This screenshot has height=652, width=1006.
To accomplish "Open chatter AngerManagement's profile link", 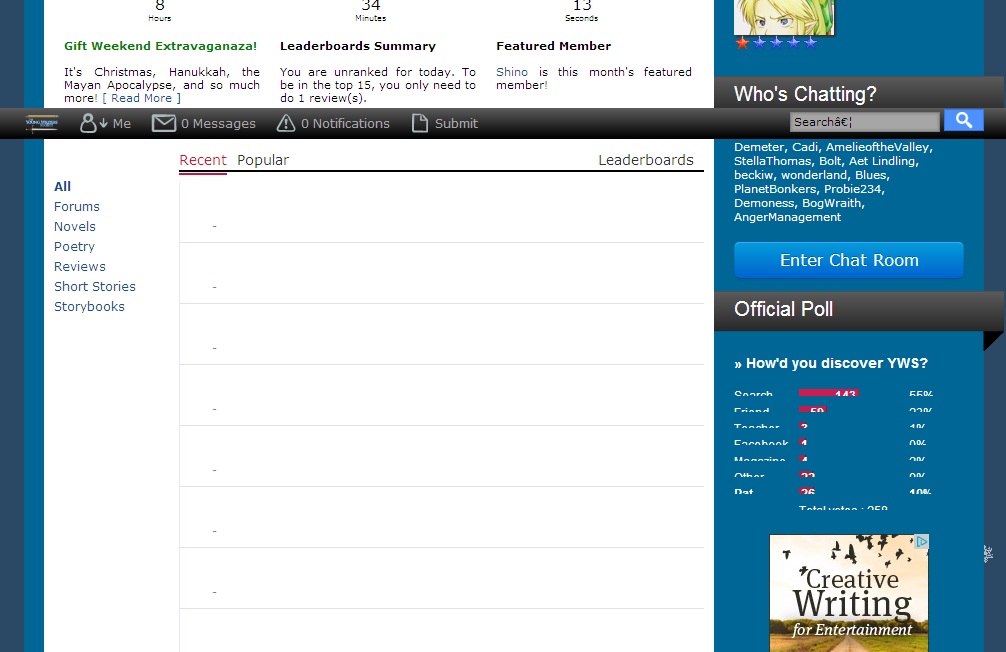I will pyautogui.click(x=787, y=218).
